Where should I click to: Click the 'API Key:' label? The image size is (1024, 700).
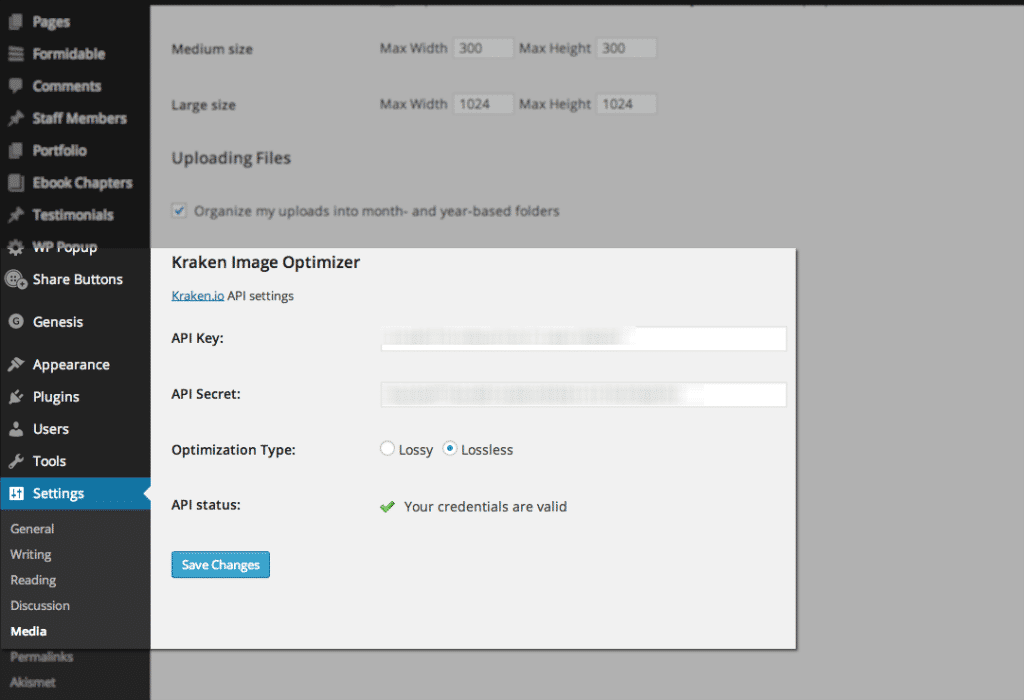(197, 338)
